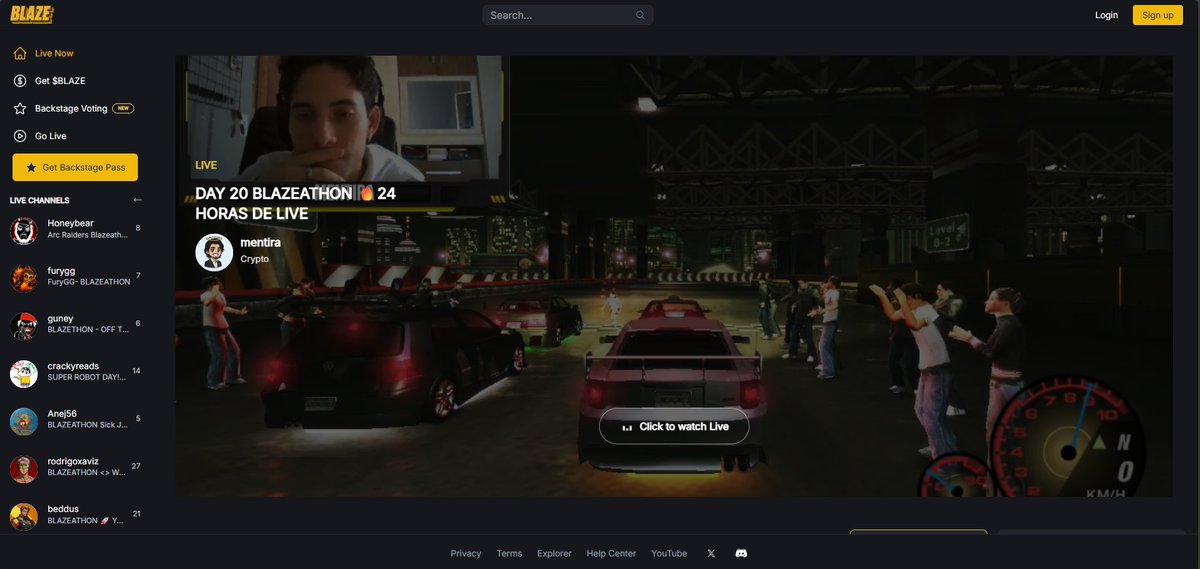Click the Sign up button
1200x569 pixels.
[x=1158, y=15]
